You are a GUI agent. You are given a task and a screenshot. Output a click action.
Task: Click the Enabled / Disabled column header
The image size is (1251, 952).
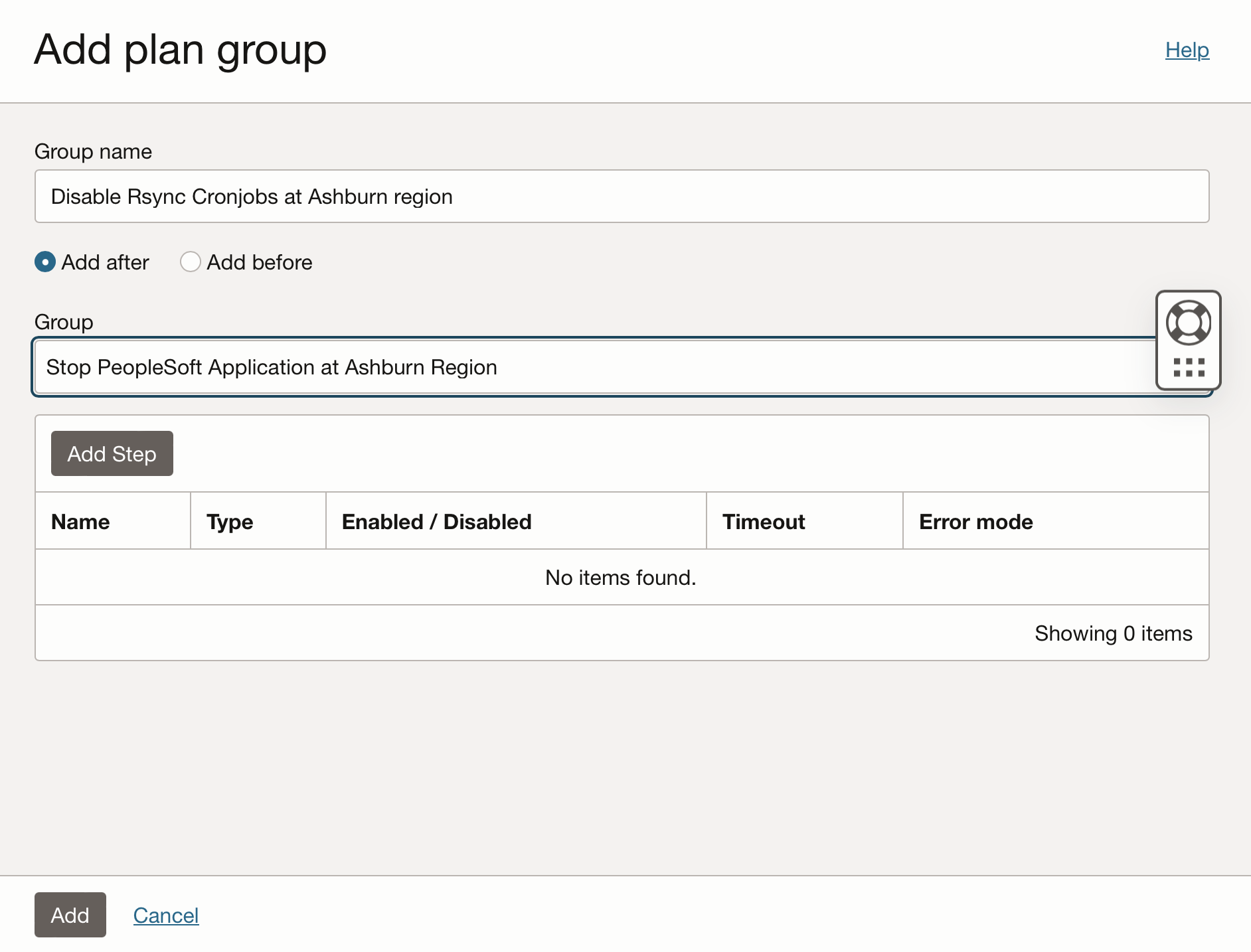pyautogui.click(x=516, y=521)
